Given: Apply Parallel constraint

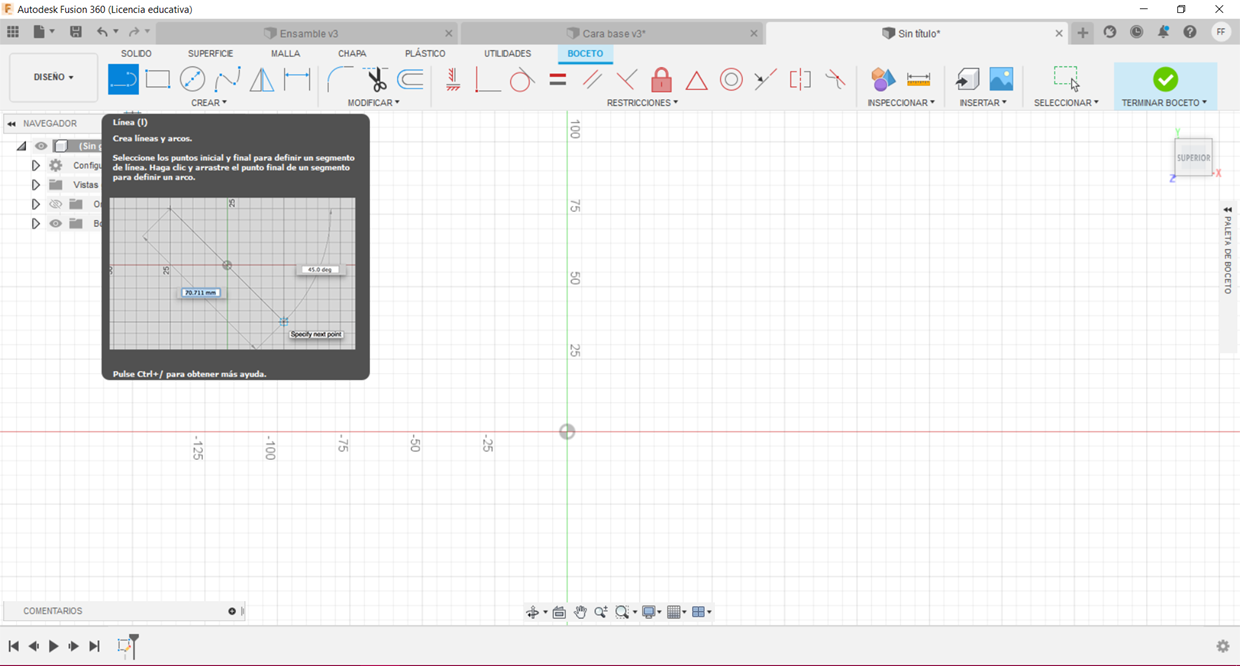Looking at the screenshot, I should (x=592, y=79).
